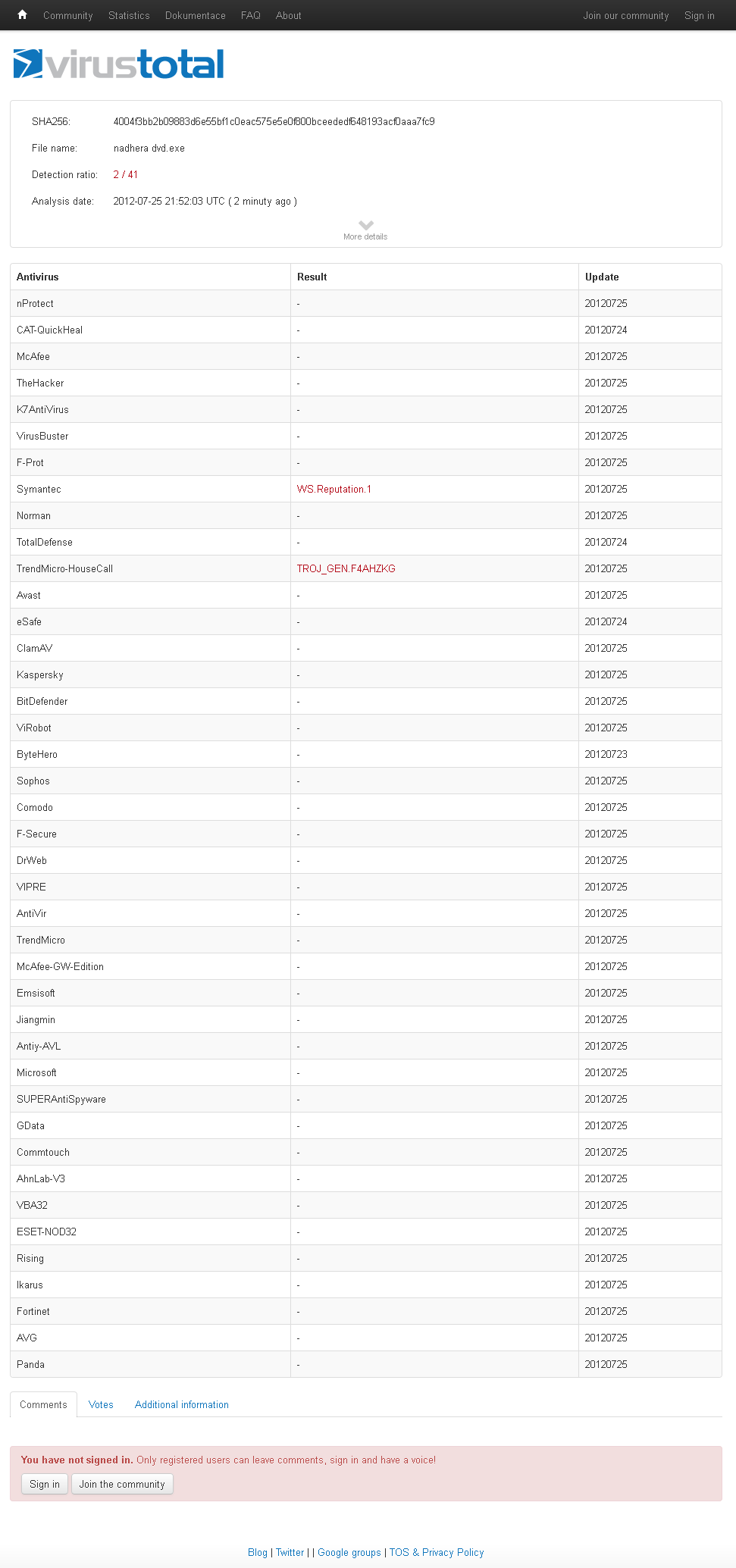This screenshot has height=1568, width=736.
Task: Open Google groups footer link
Action: [x=349, y=1552]
